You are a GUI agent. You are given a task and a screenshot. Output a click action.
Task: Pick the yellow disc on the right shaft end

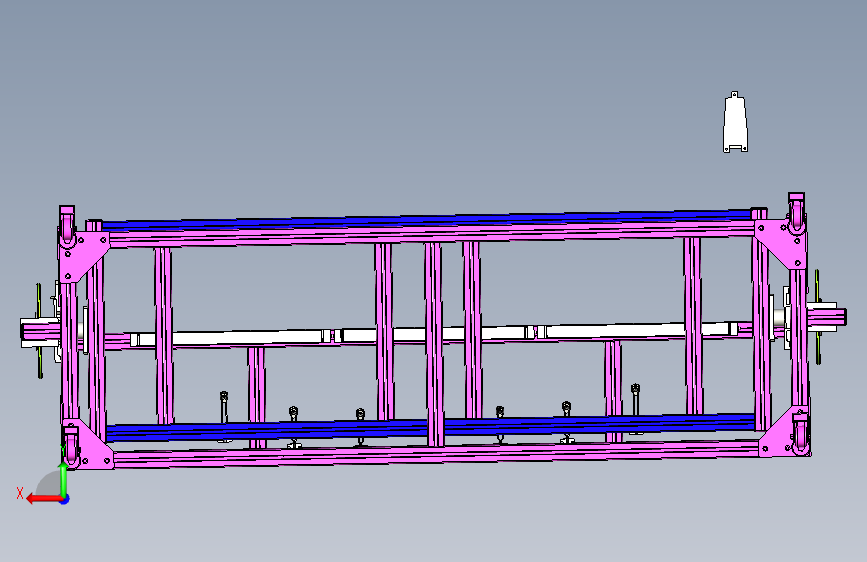click(818, 317)
